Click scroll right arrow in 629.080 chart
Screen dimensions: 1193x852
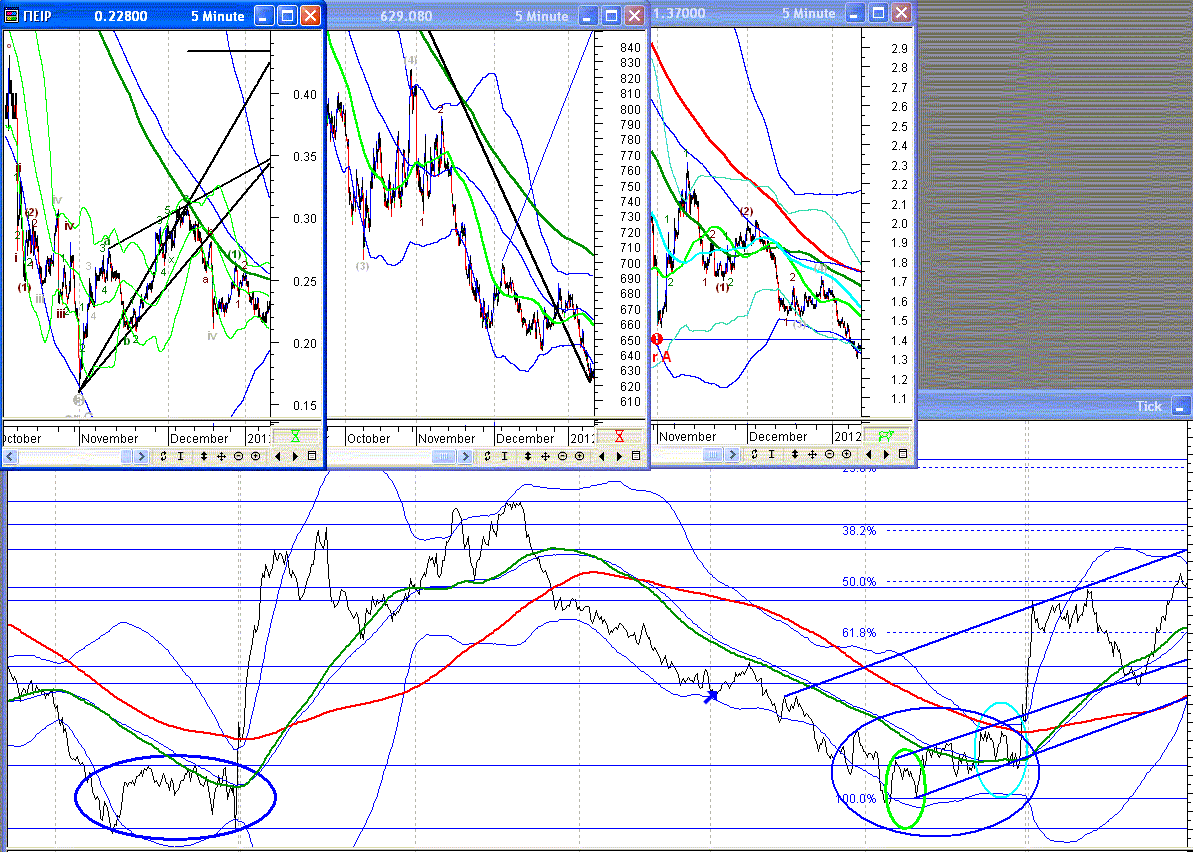tap(465, 456)
